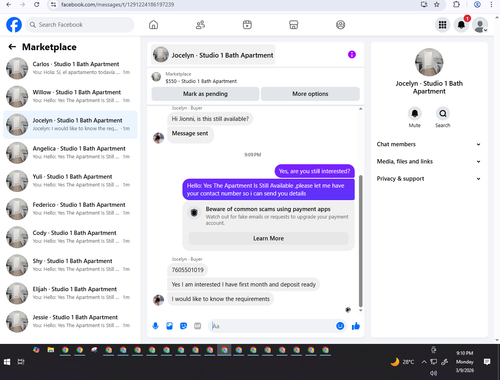Show hidden system tray icons
This screenshot has width=500, height=380.
click(424, 362)
